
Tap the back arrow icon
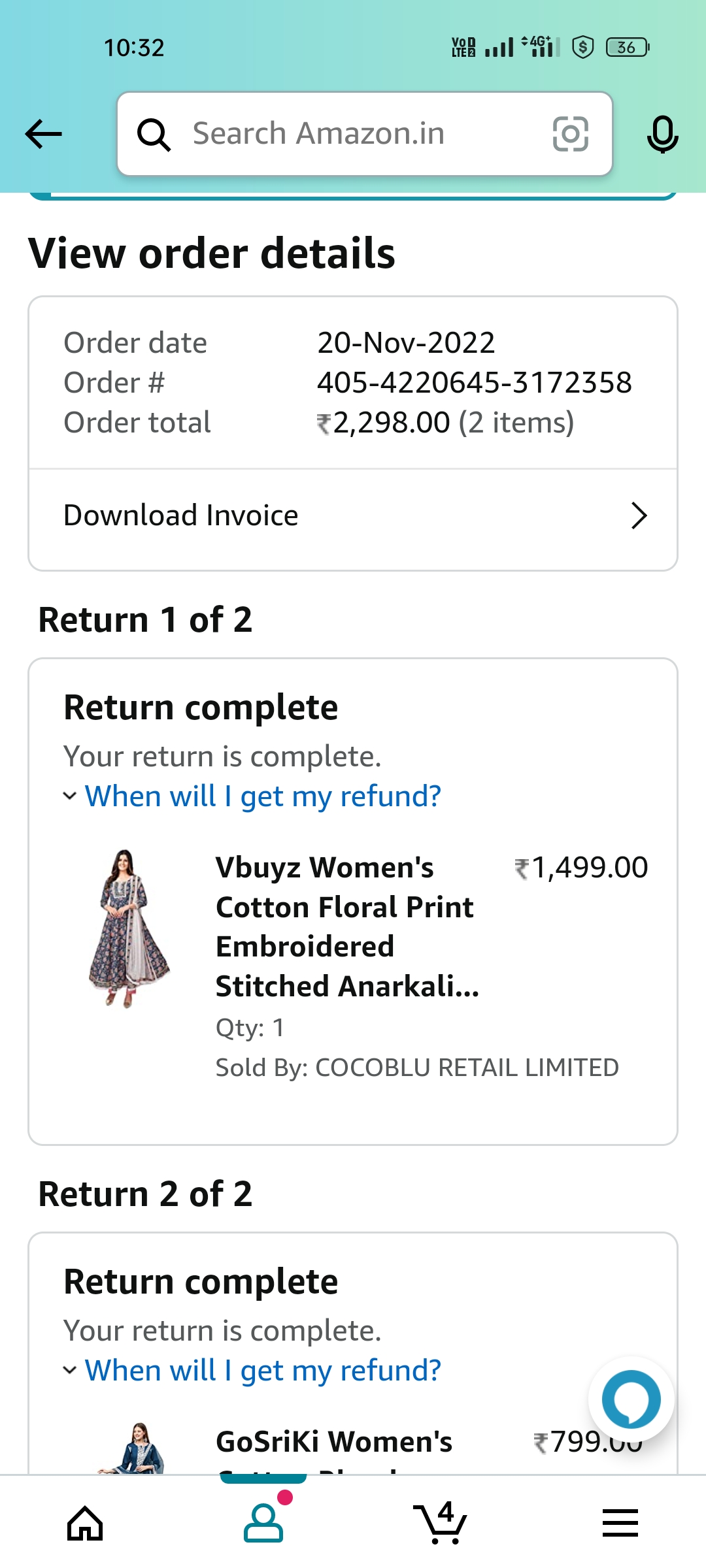(x=44, y=135)
